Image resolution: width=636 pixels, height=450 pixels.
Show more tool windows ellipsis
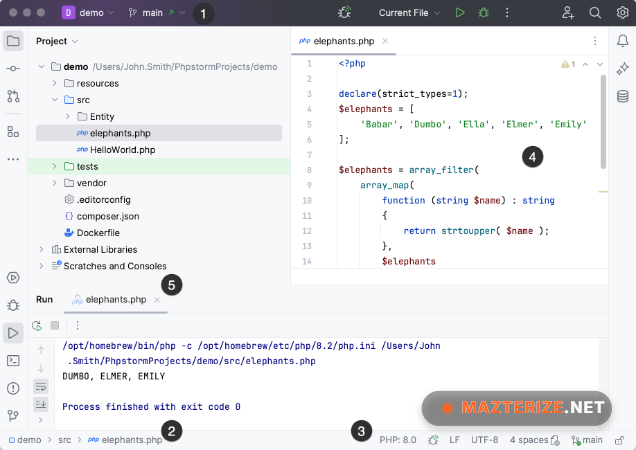coord(13,159)
